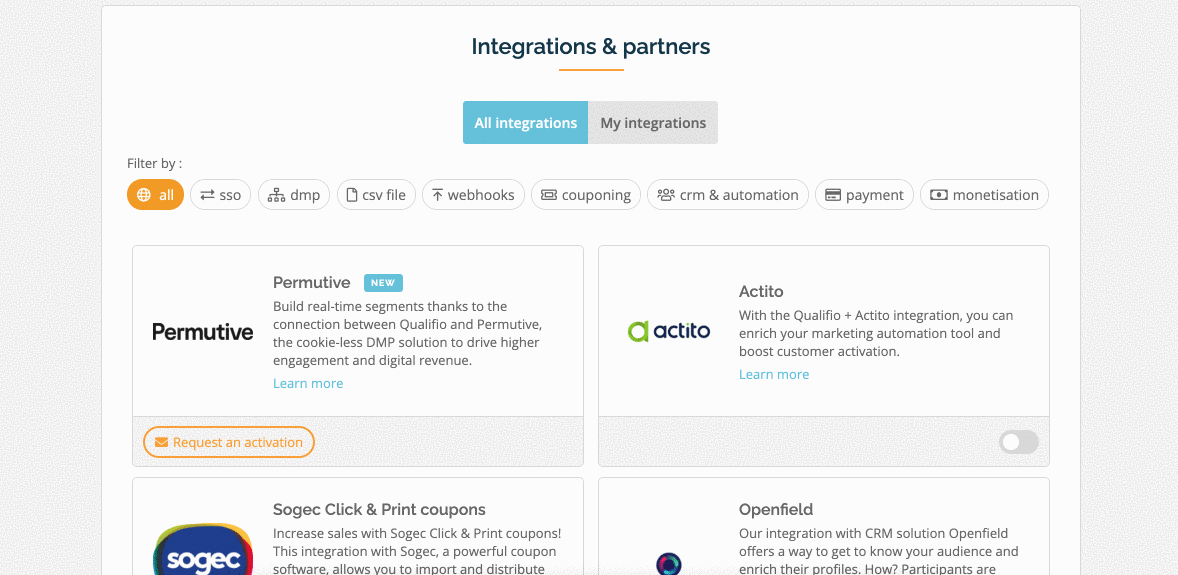Filter by crm & automation

pos(727,195)
